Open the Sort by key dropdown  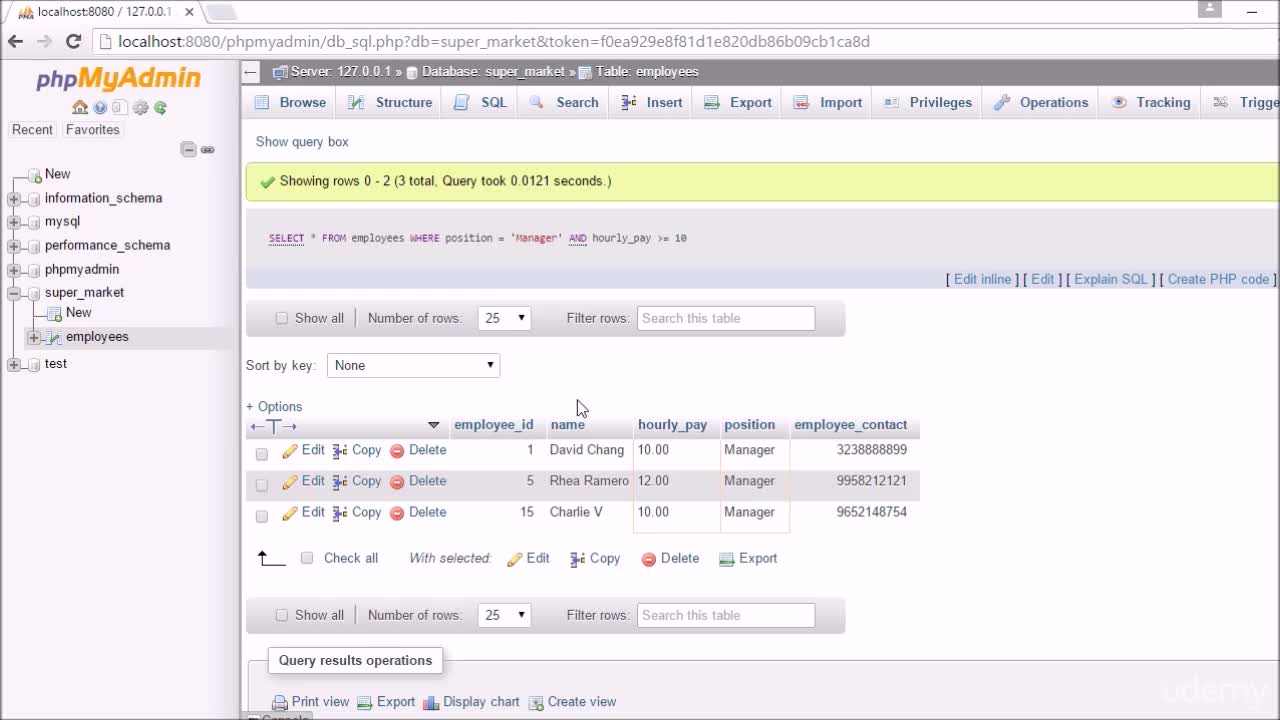pyautogui.click(x=413, y=365)
